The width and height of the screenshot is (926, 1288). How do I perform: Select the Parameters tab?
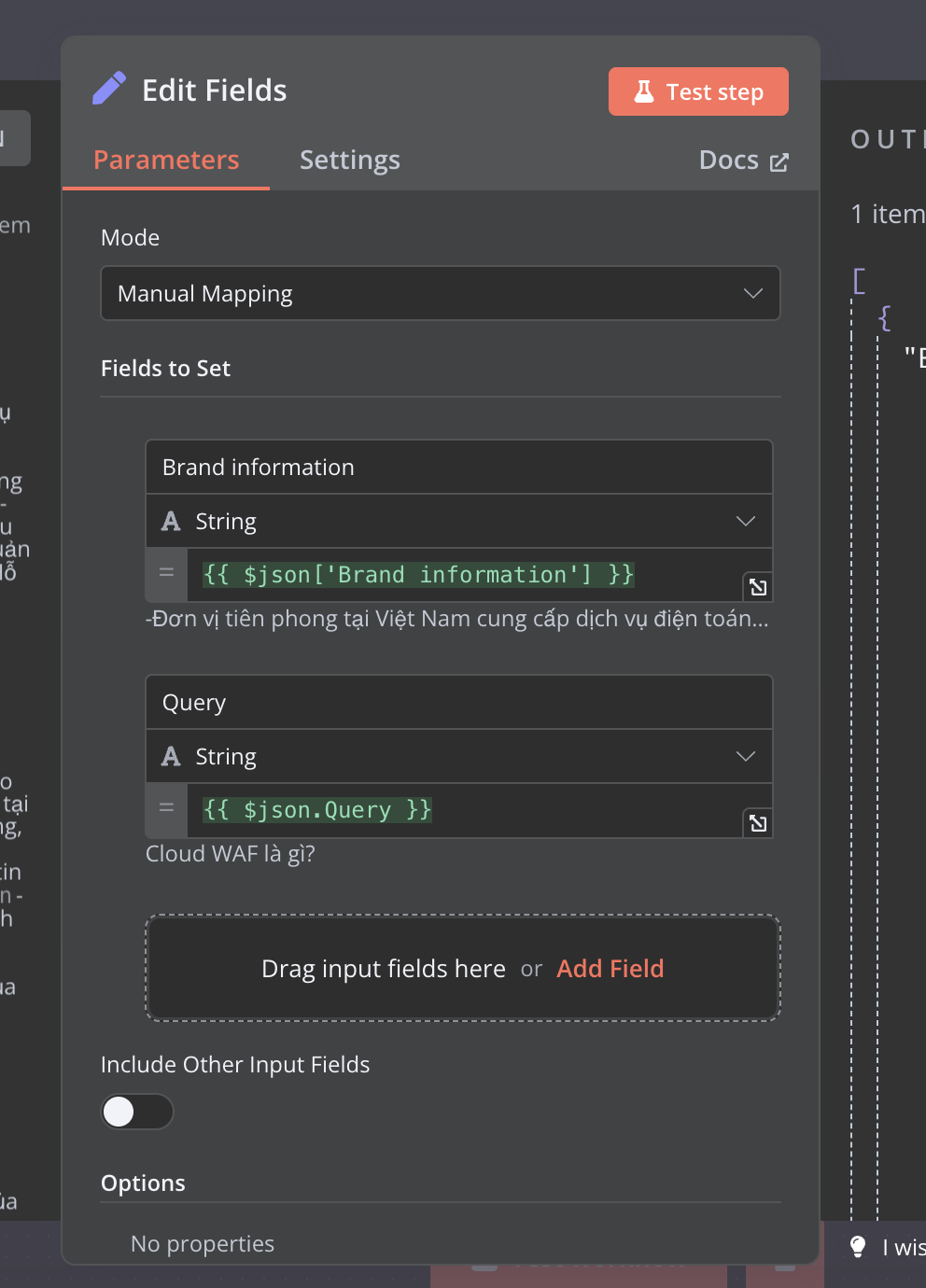(166, 160)
